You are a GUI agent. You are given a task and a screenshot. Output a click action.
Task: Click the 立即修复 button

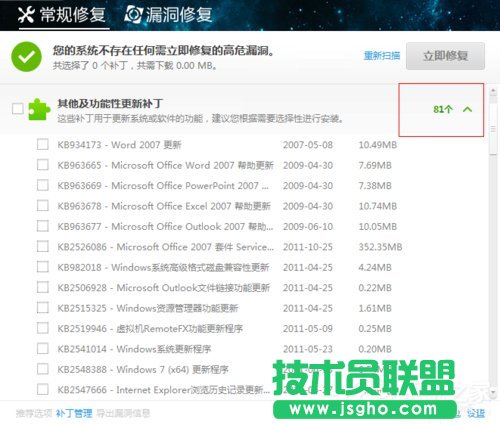[445, 56]
